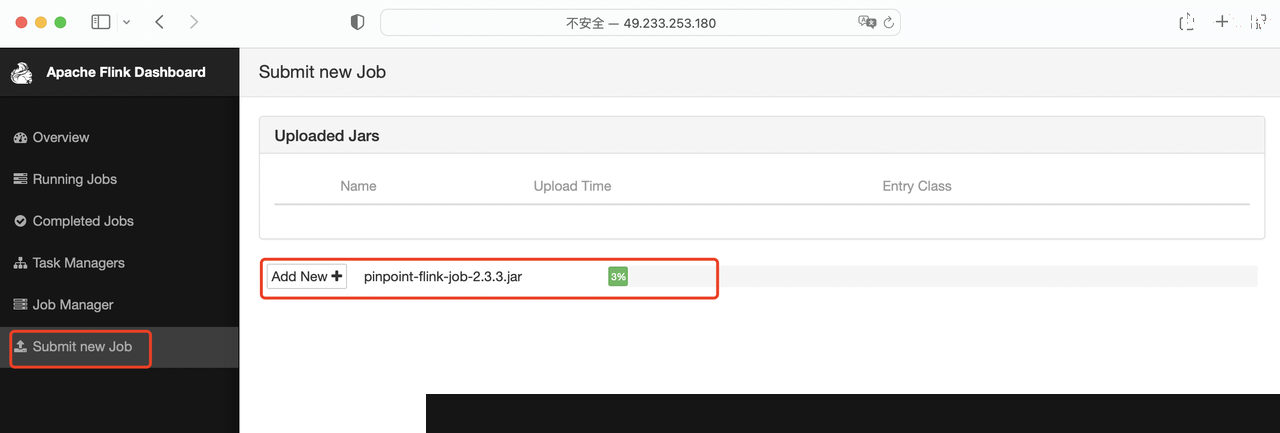Click the Job Manager server icon

pos(20,305)
